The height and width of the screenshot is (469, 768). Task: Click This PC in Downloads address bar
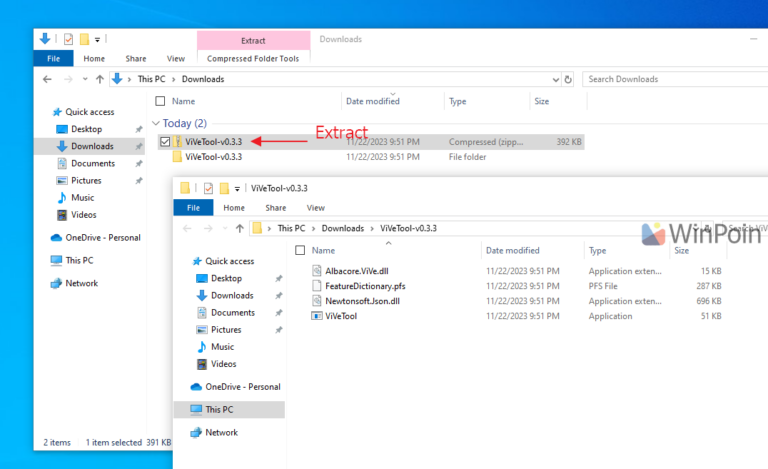(x=151, y=79)
